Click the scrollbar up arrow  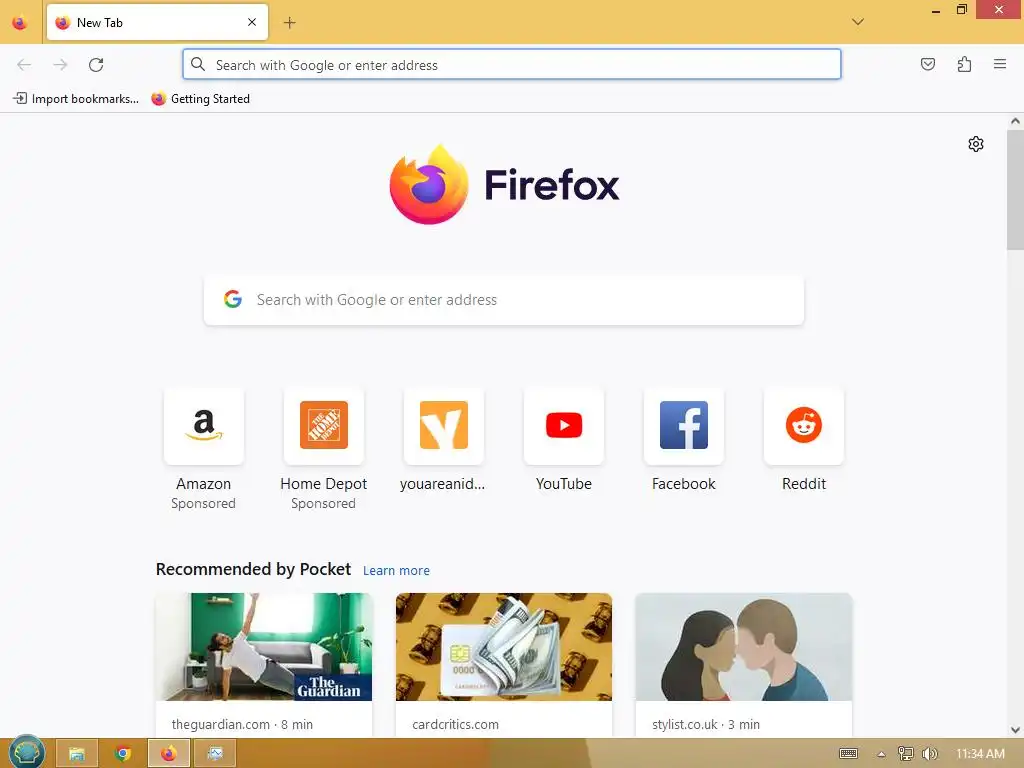coord(1015,121)
